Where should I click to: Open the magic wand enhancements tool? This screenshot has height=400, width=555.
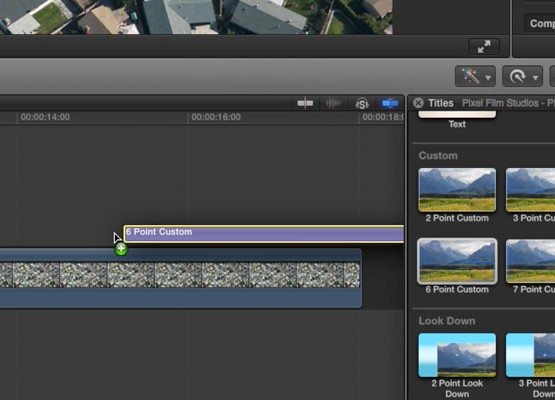coord(470,76)
